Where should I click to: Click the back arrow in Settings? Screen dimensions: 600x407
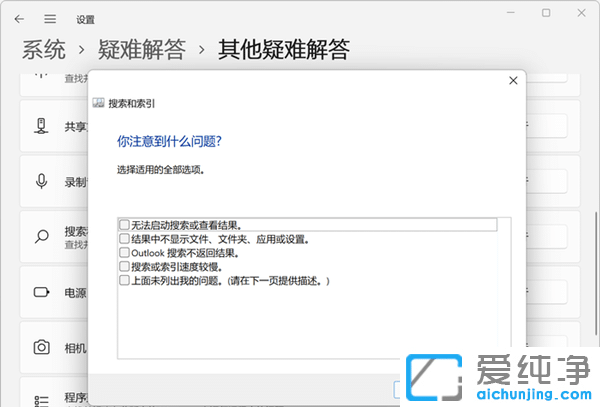(20, 19)
